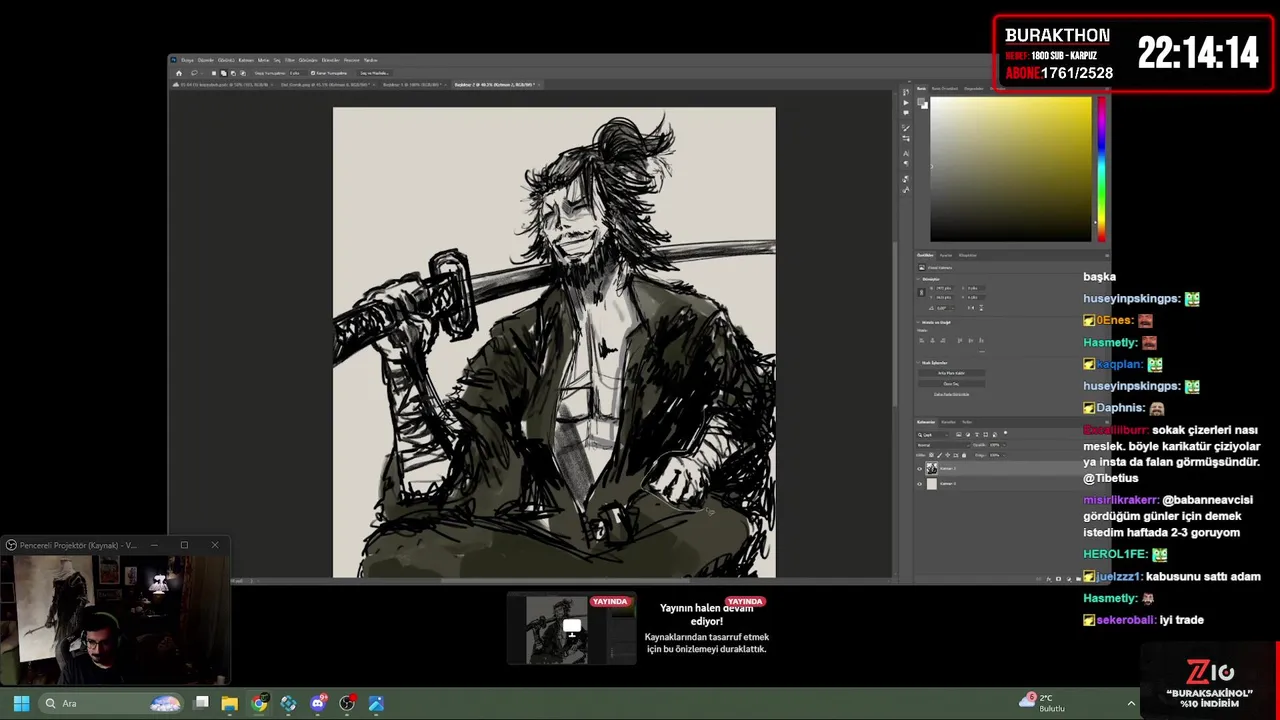Collapse the Hizala ve Dağıt section

[918, 322]
